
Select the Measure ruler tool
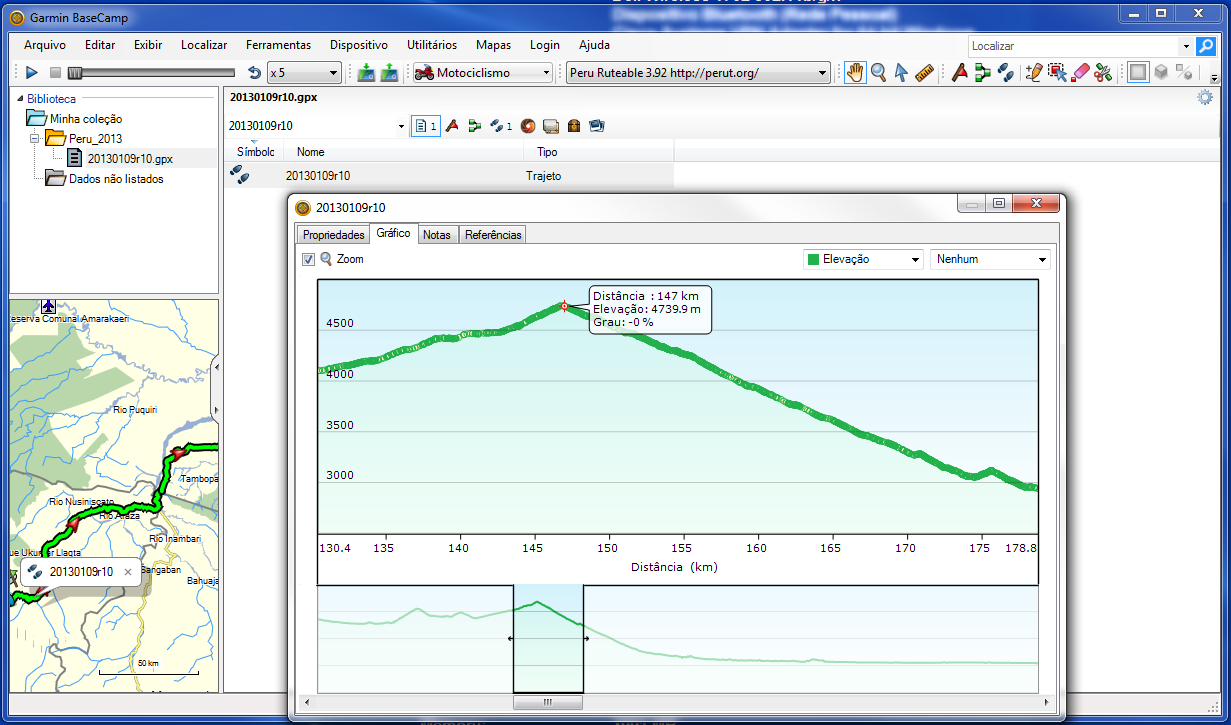coord(924,73)
